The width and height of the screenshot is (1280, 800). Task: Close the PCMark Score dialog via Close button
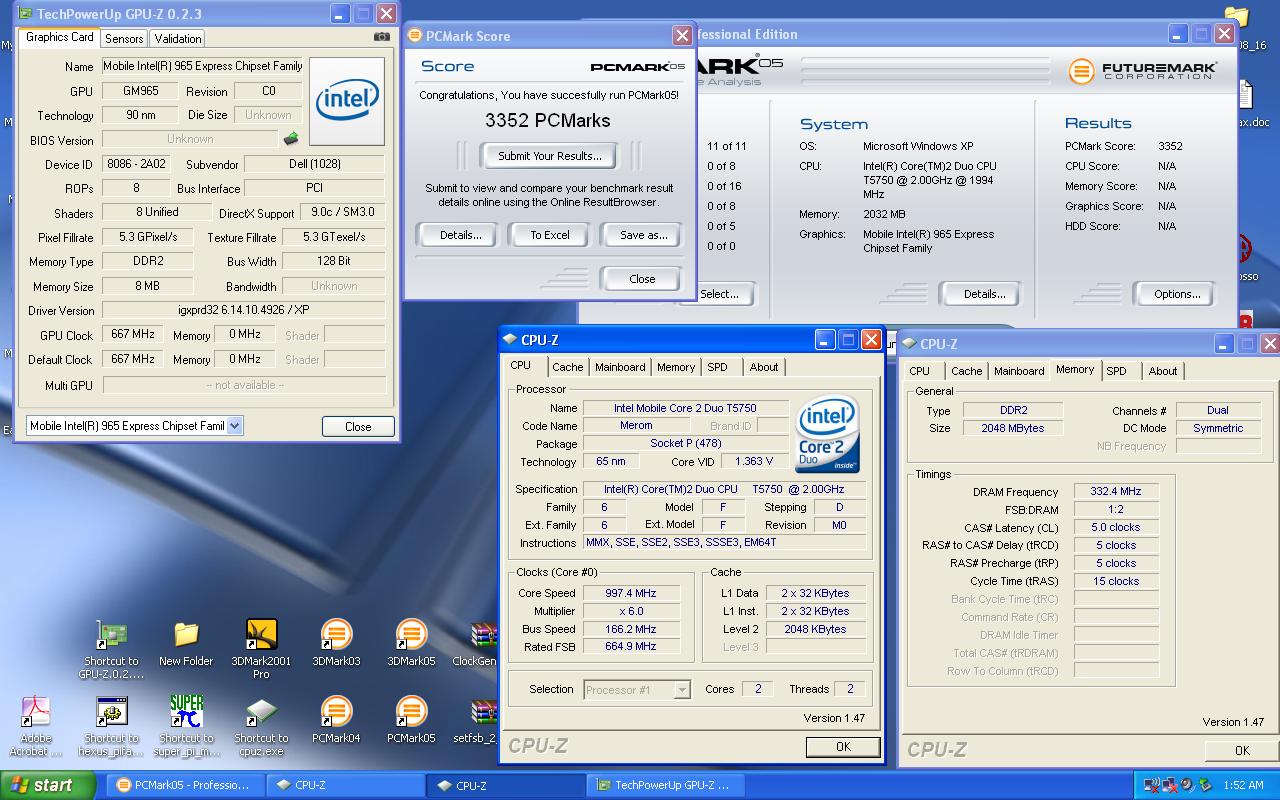[642, 279]
